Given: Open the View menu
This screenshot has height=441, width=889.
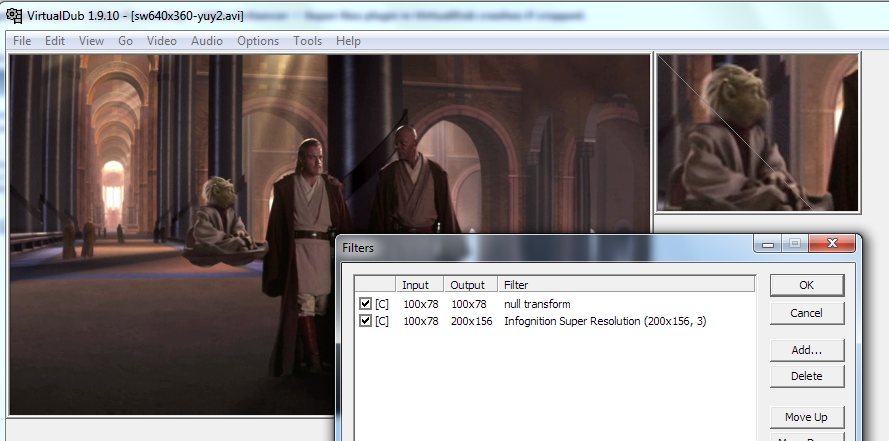Looking at the screenshot, I should (x=91, y=41).
